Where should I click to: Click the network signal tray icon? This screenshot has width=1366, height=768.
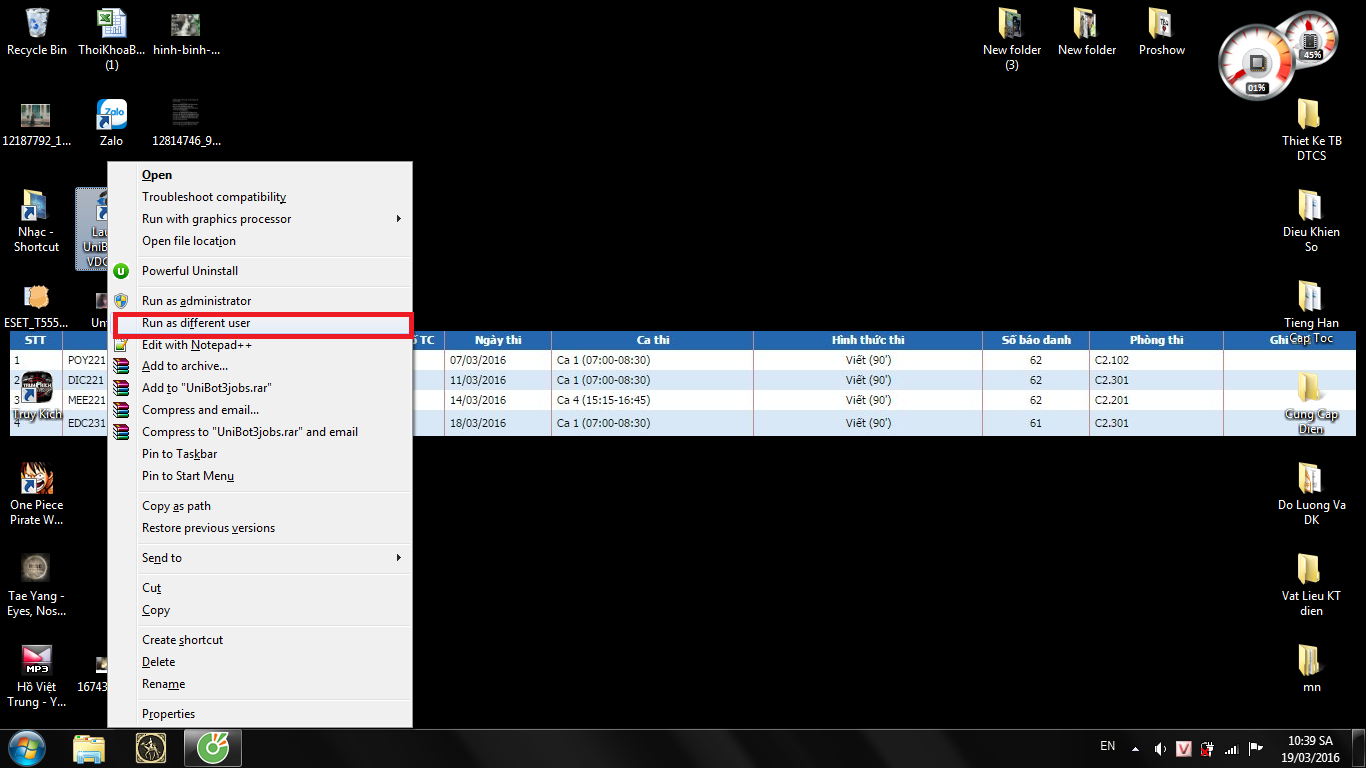(x=1232, y=748)
